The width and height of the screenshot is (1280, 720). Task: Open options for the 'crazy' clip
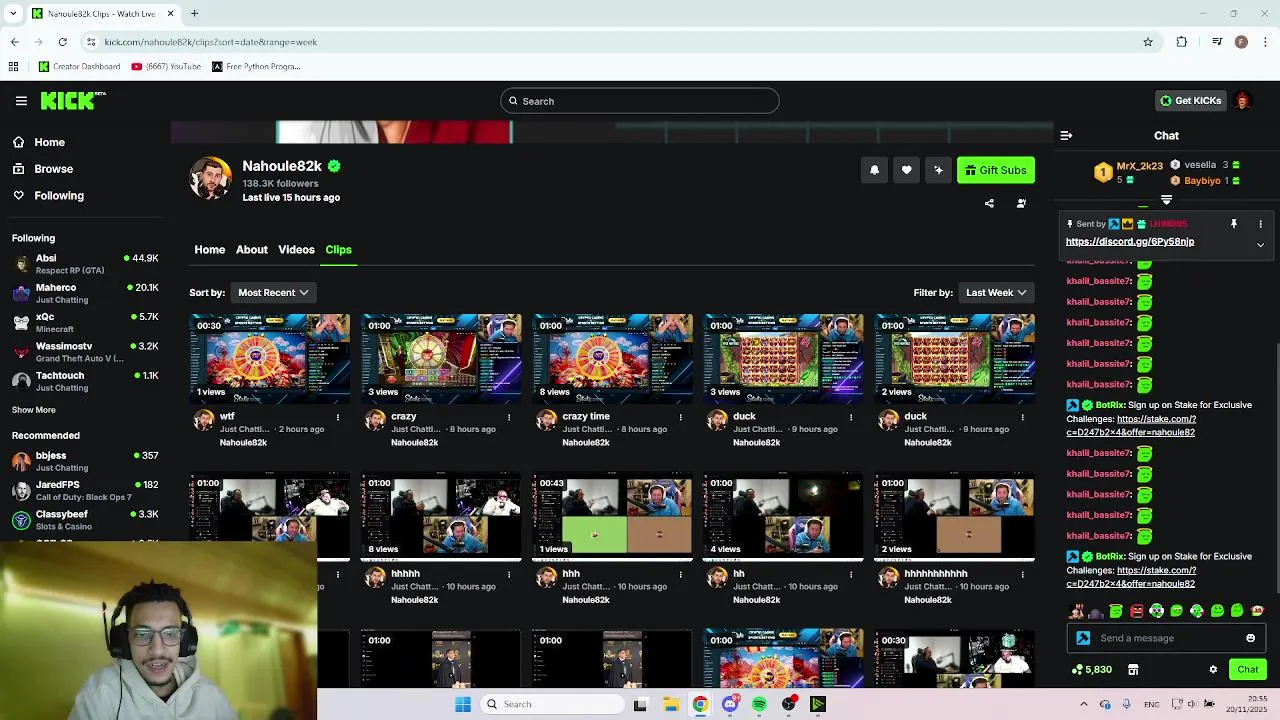coord(509,417)
